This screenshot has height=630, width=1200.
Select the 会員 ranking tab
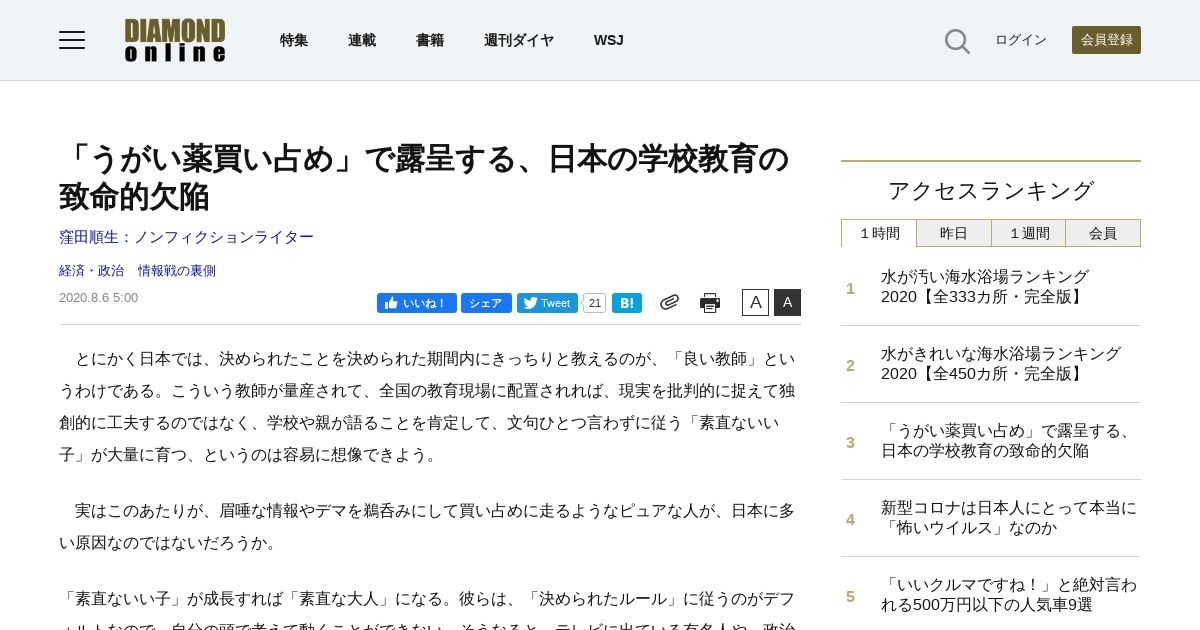[x=1103, y=233]
